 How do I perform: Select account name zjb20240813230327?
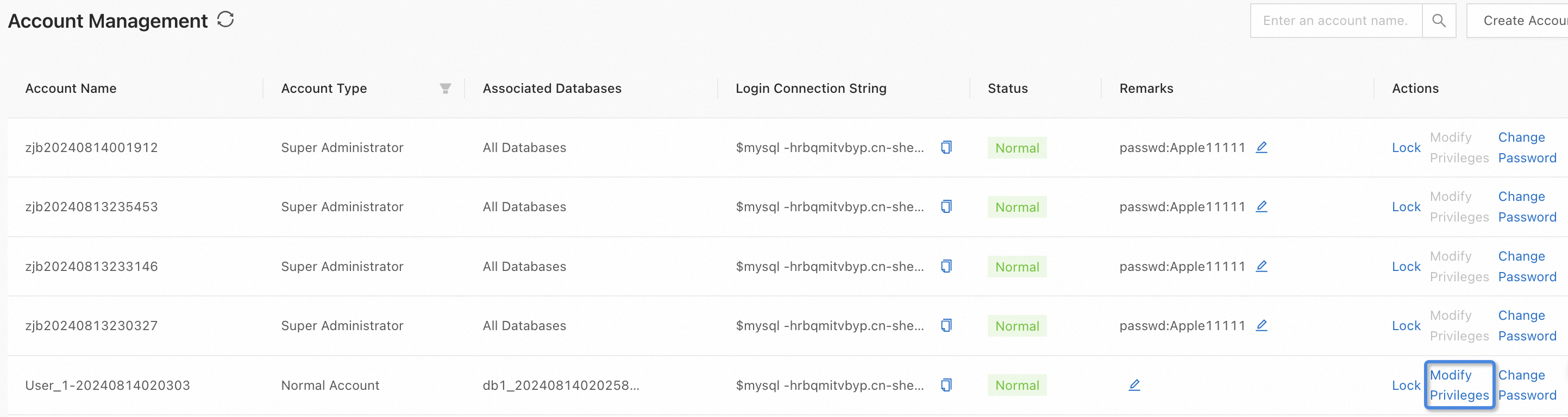[x=91, y=326]
